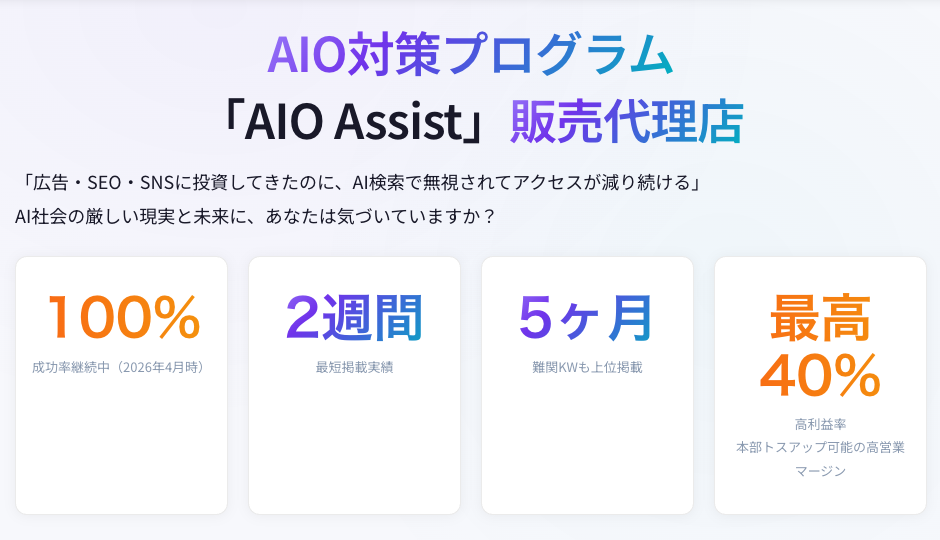Image resolution: width=940 pixels, height=540 pixels.
Task: Click the orange 最高 text
Action: click(819, 320)
